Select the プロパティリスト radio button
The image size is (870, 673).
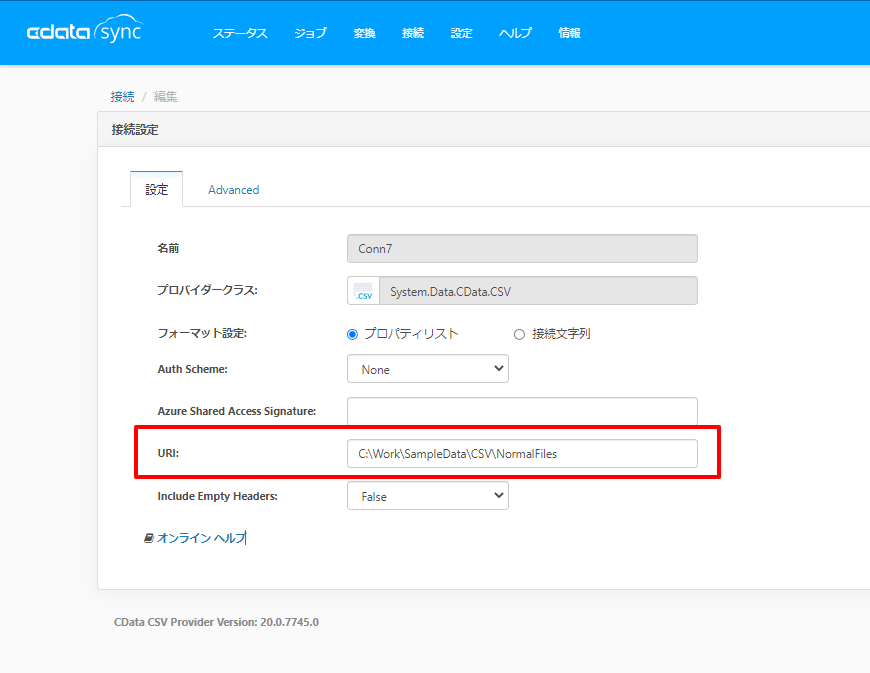tap(352, 334)
